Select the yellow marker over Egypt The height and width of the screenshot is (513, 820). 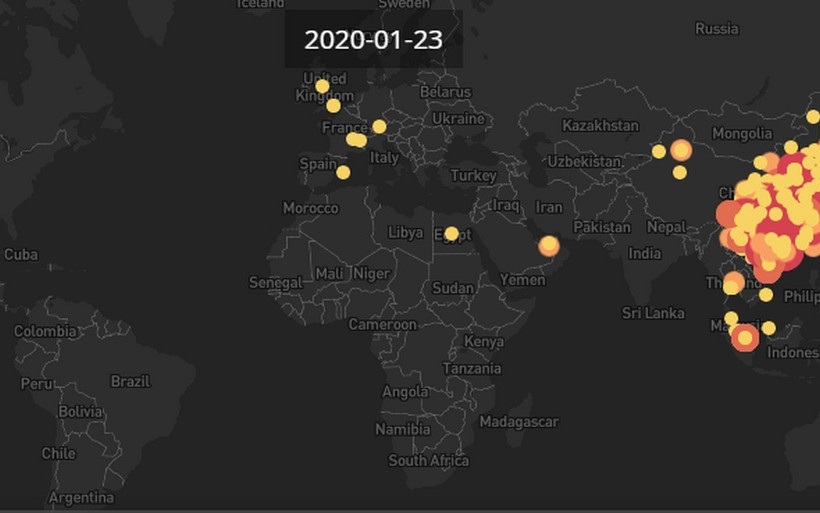point(451,233)
